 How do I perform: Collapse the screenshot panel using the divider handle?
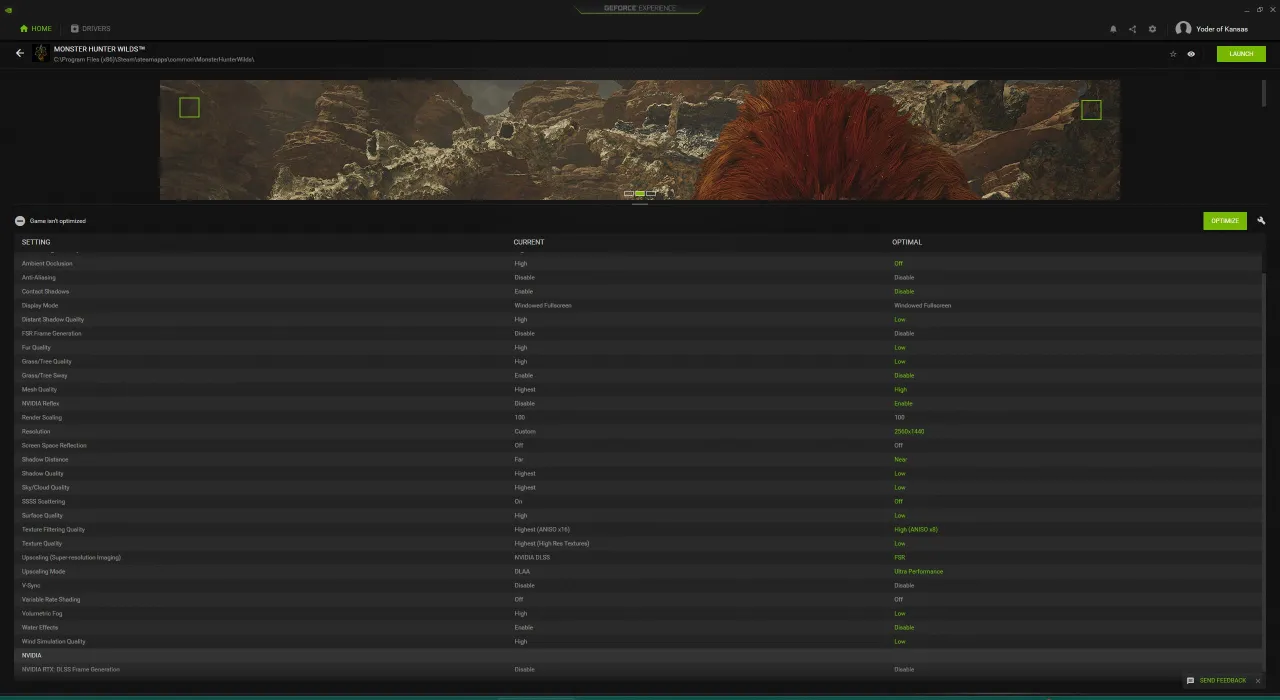coord(640,204)
